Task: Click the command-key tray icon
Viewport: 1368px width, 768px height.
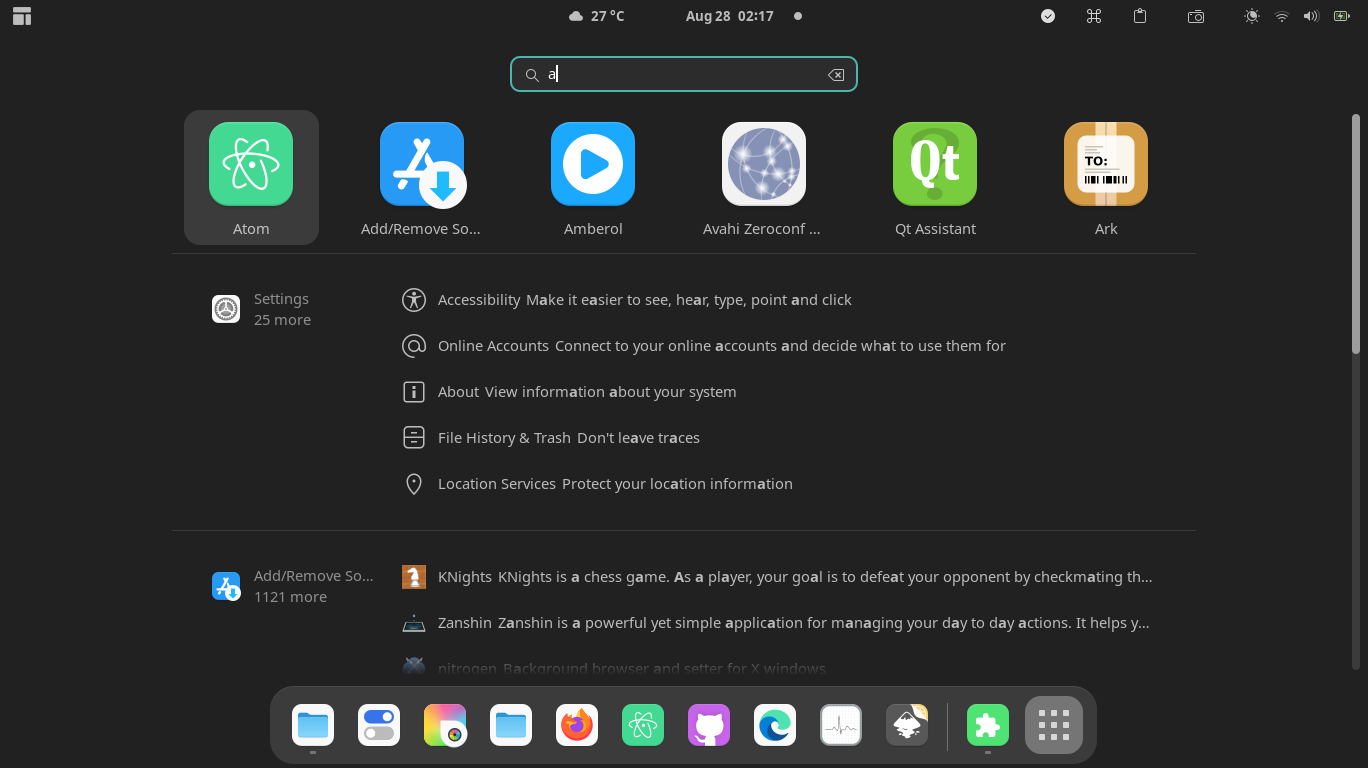Action: pos(1094,16)
